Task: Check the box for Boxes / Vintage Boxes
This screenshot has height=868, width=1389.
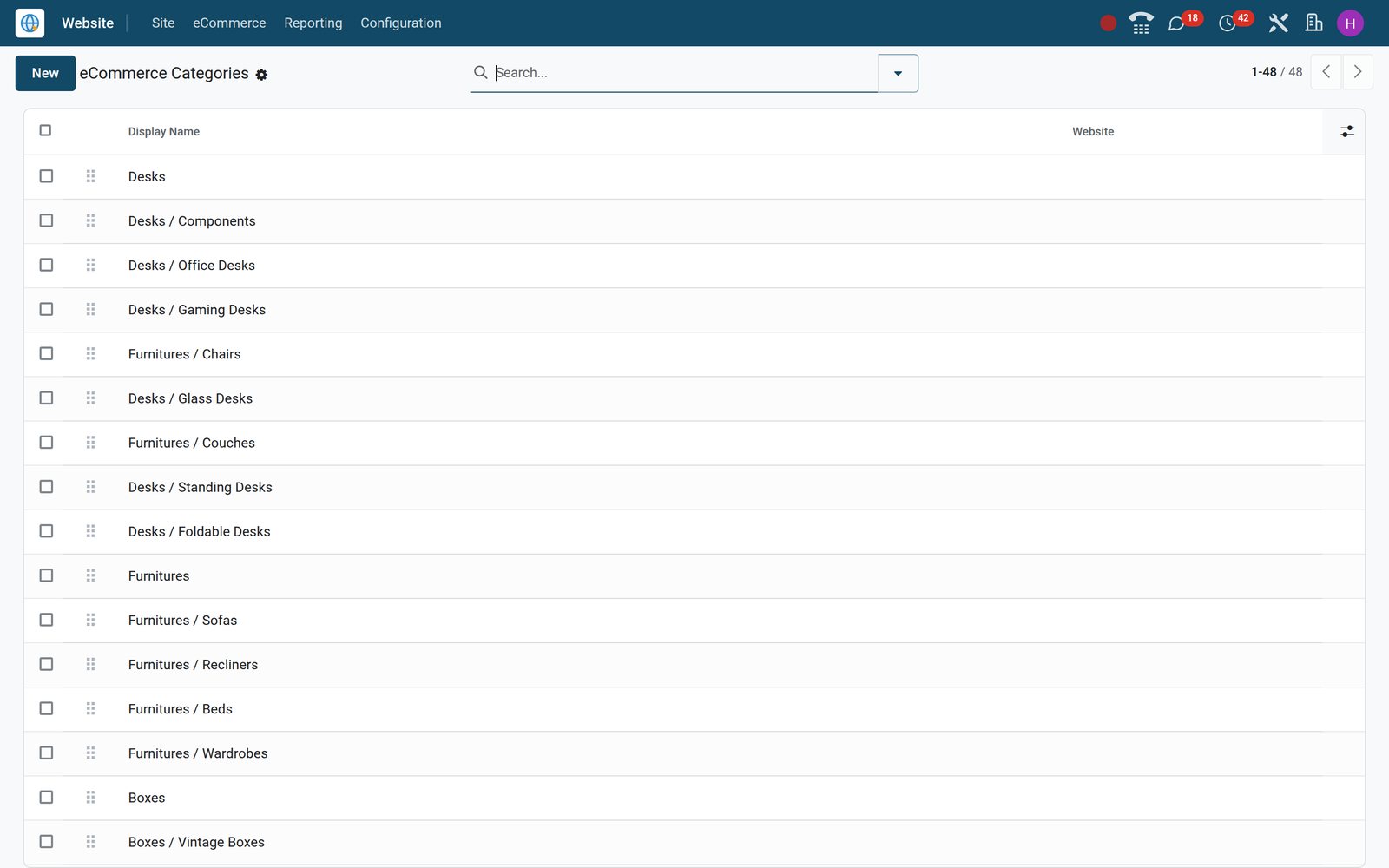Action: tap(46, 841)
